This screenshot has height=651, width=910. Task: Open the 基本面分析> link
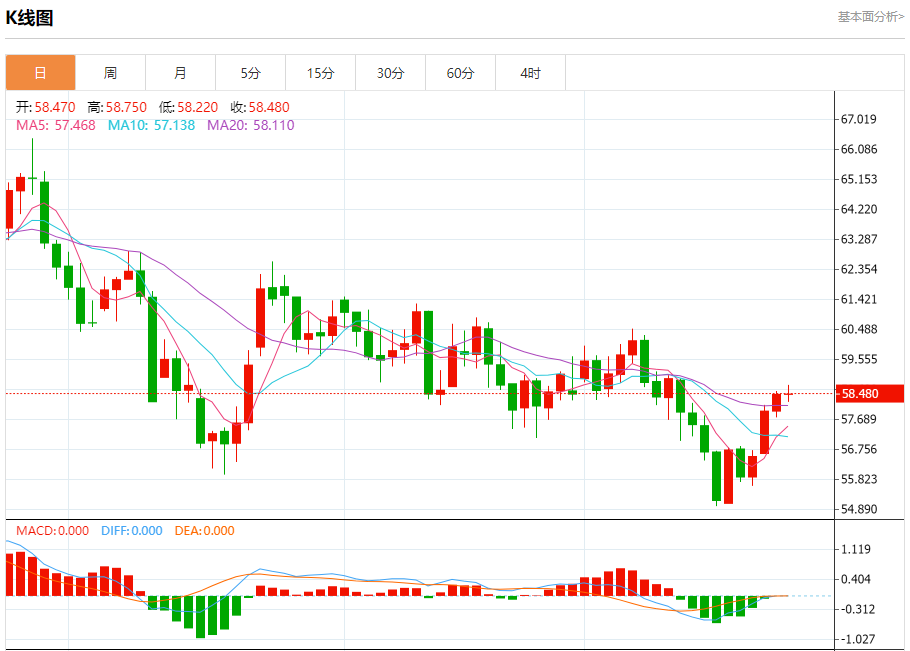click(871, 17)
